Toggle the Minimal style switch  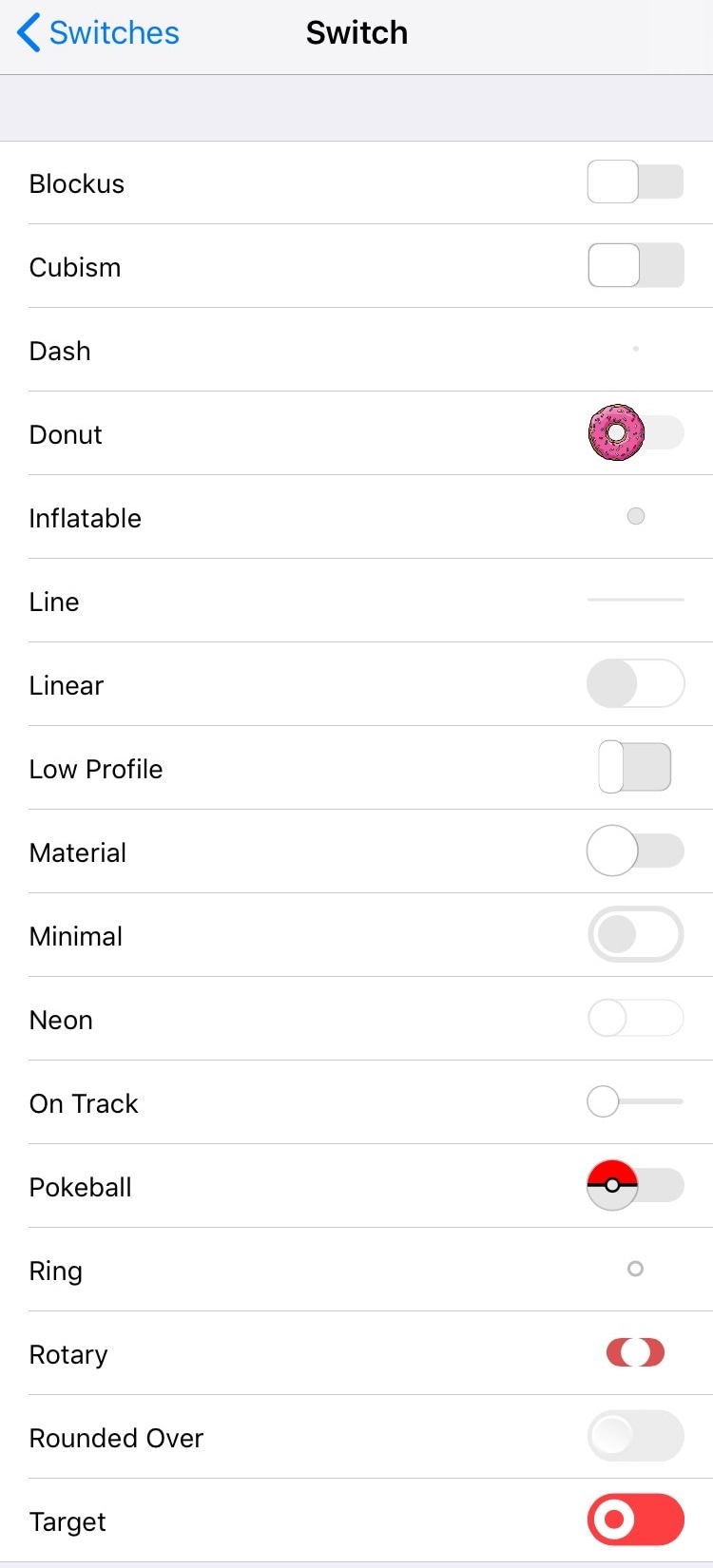pyautogui.click(x=636, y=934)
